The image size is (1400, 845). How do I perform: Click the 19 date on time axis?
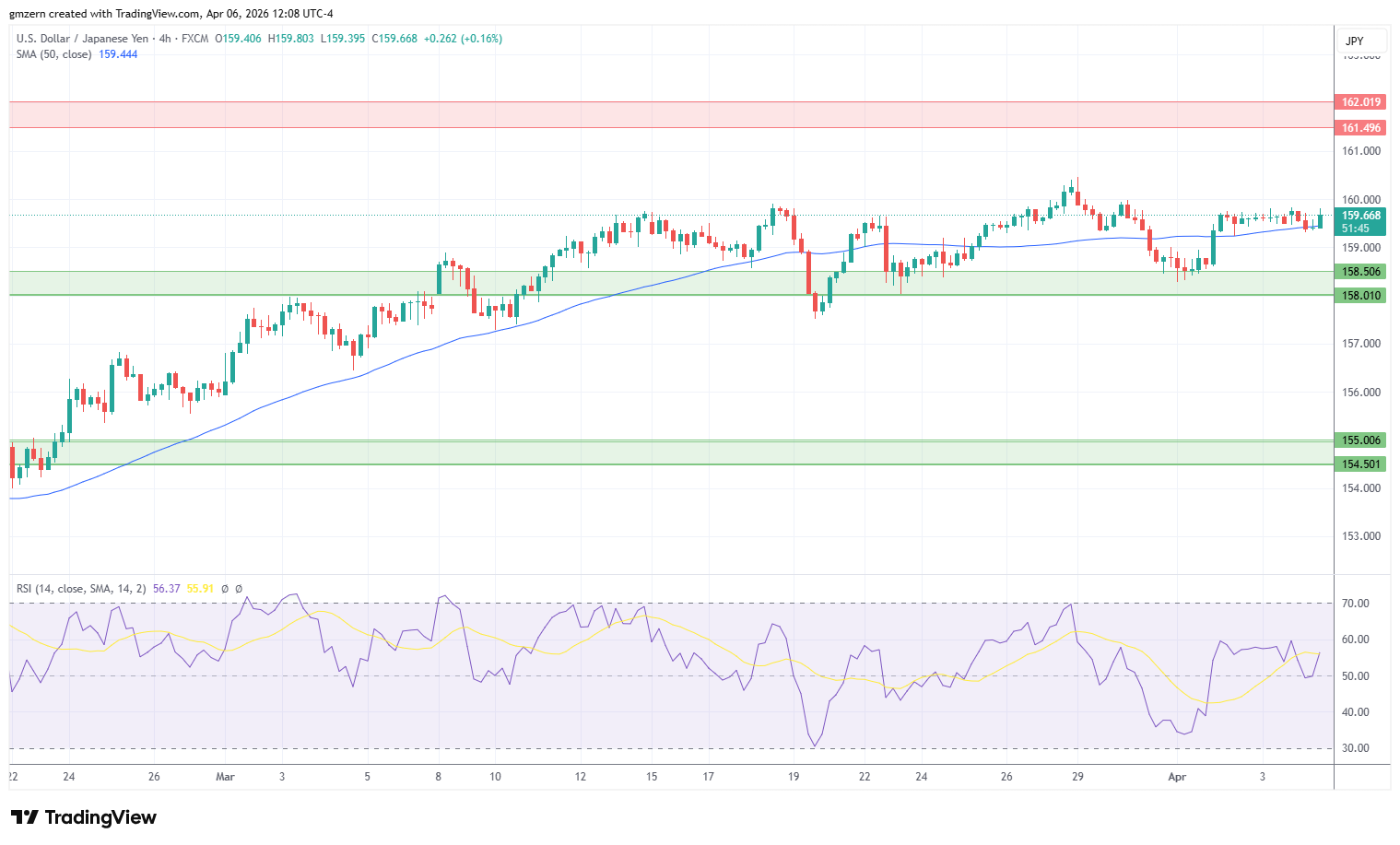(x=794, y=777)
